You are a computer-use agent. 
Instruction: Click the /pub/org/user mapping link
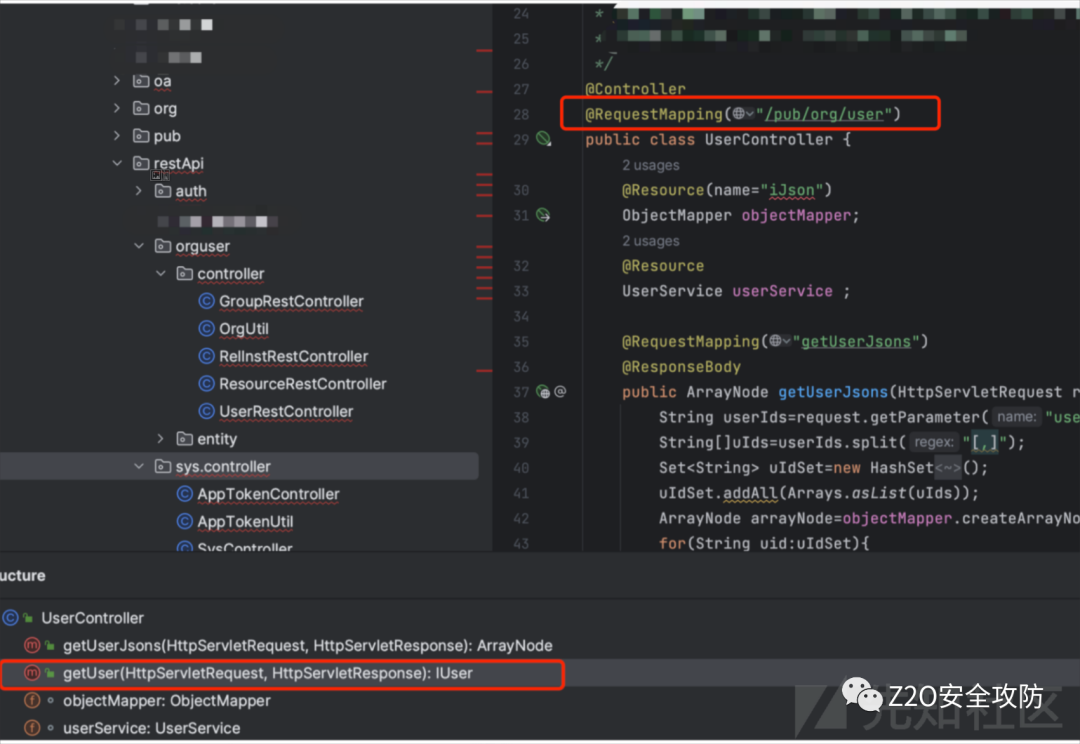824,114
